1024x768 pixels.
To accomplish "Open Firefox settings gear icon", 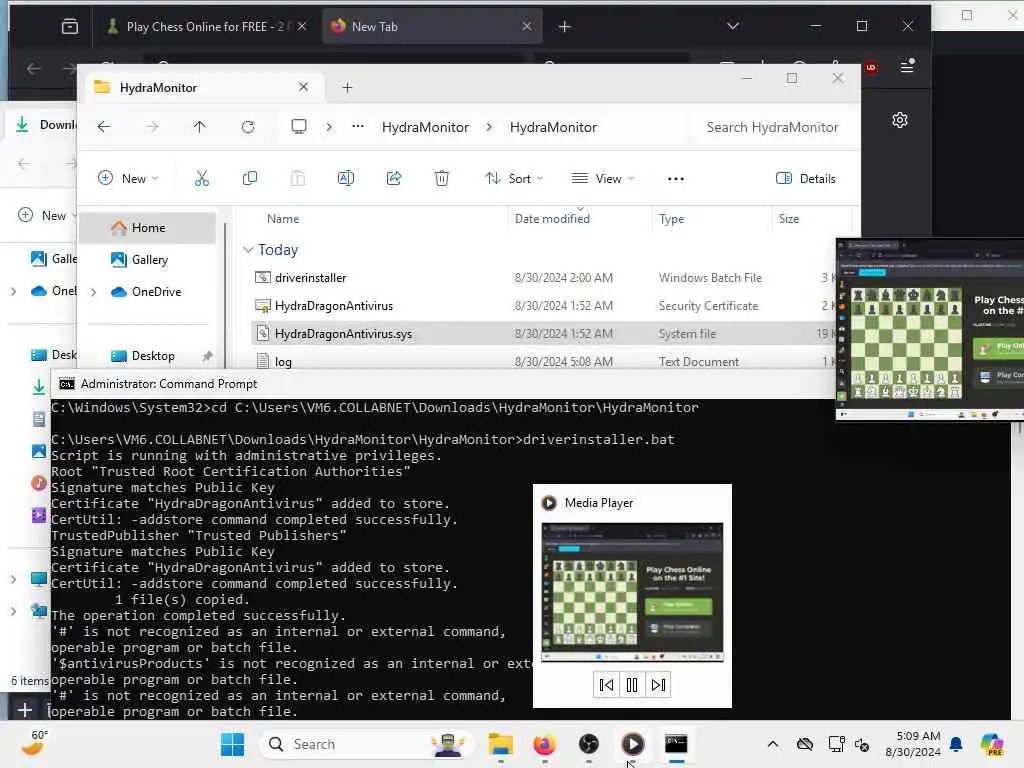I will pyautogui.click(x=900, y=120).
